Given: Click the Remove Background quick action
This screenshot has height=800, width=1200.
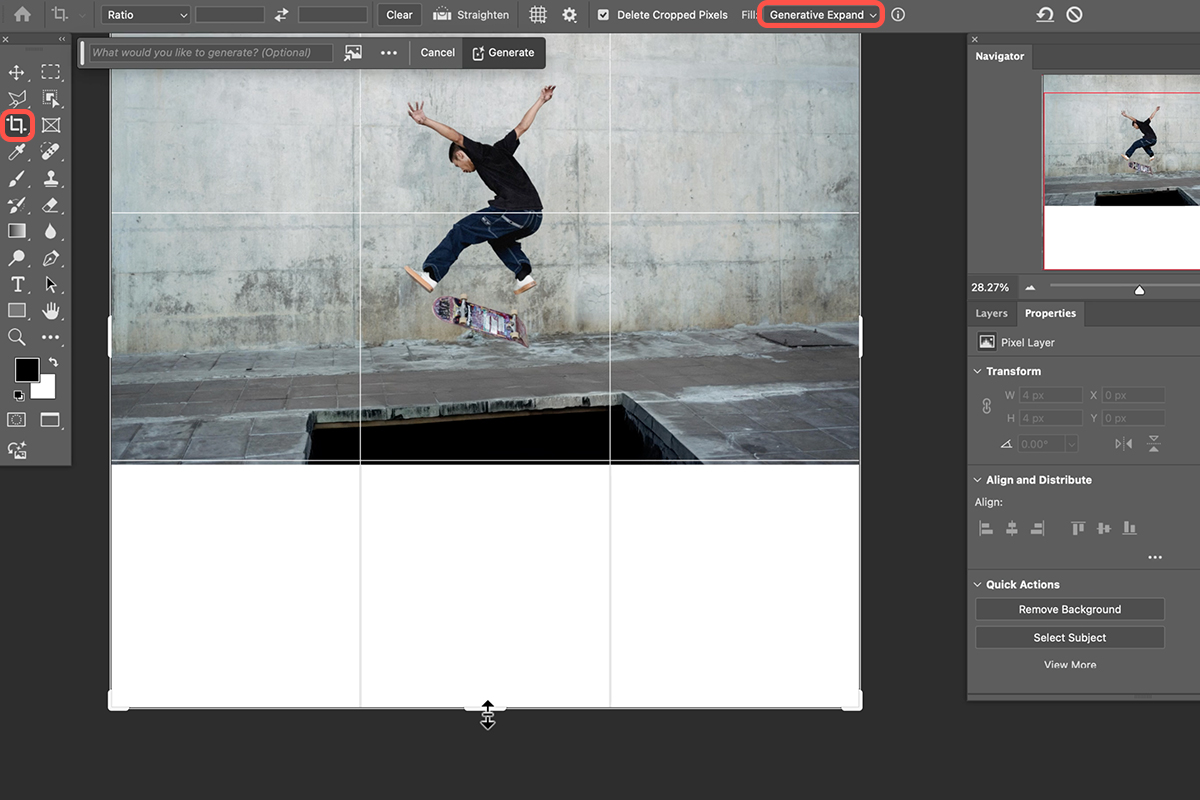Looking at the screenshot, I should [x=1069, y=608].
